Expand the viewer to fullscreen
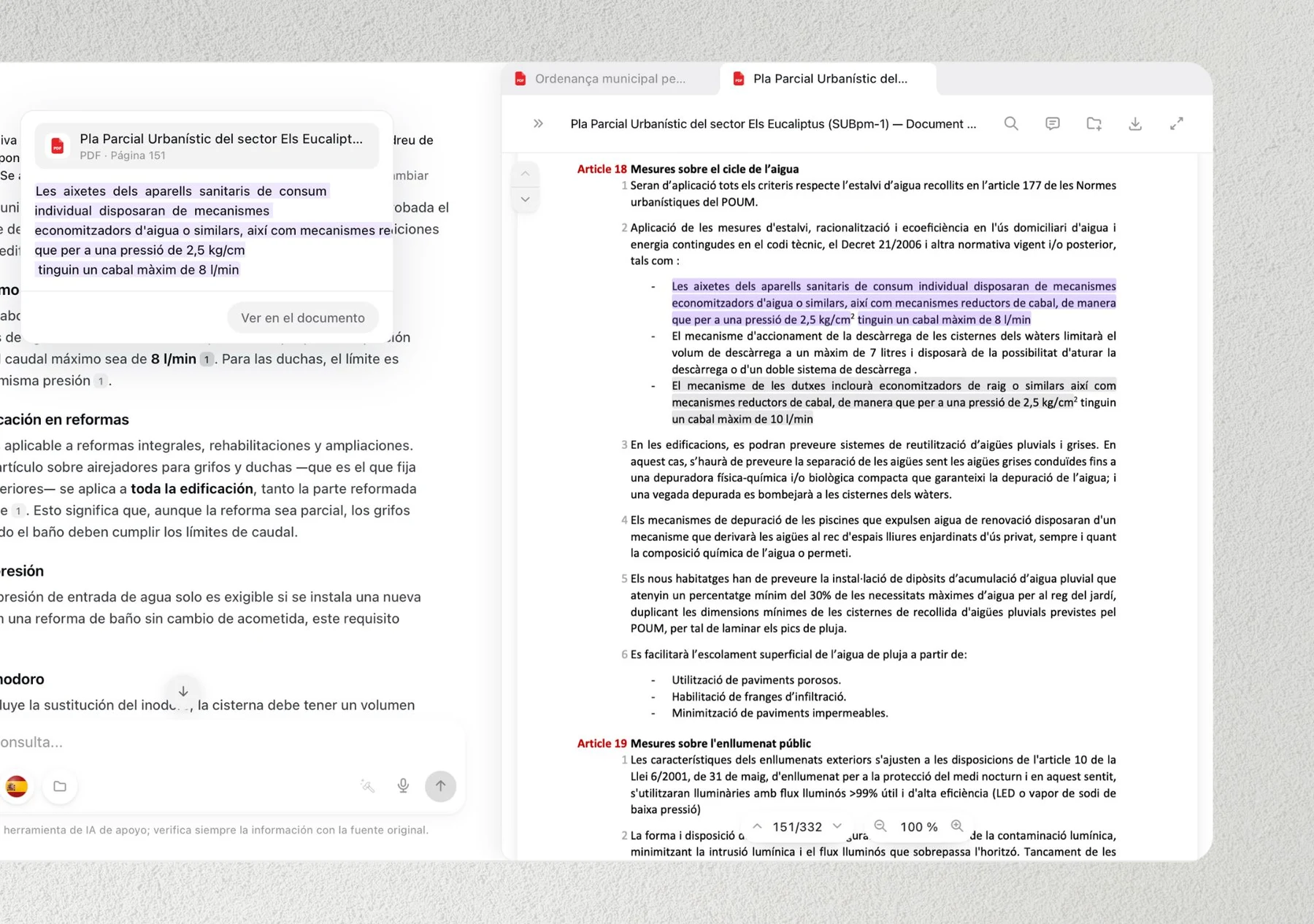The height and width of the screenshot is (924, 1314). (x=1176, y=123)
